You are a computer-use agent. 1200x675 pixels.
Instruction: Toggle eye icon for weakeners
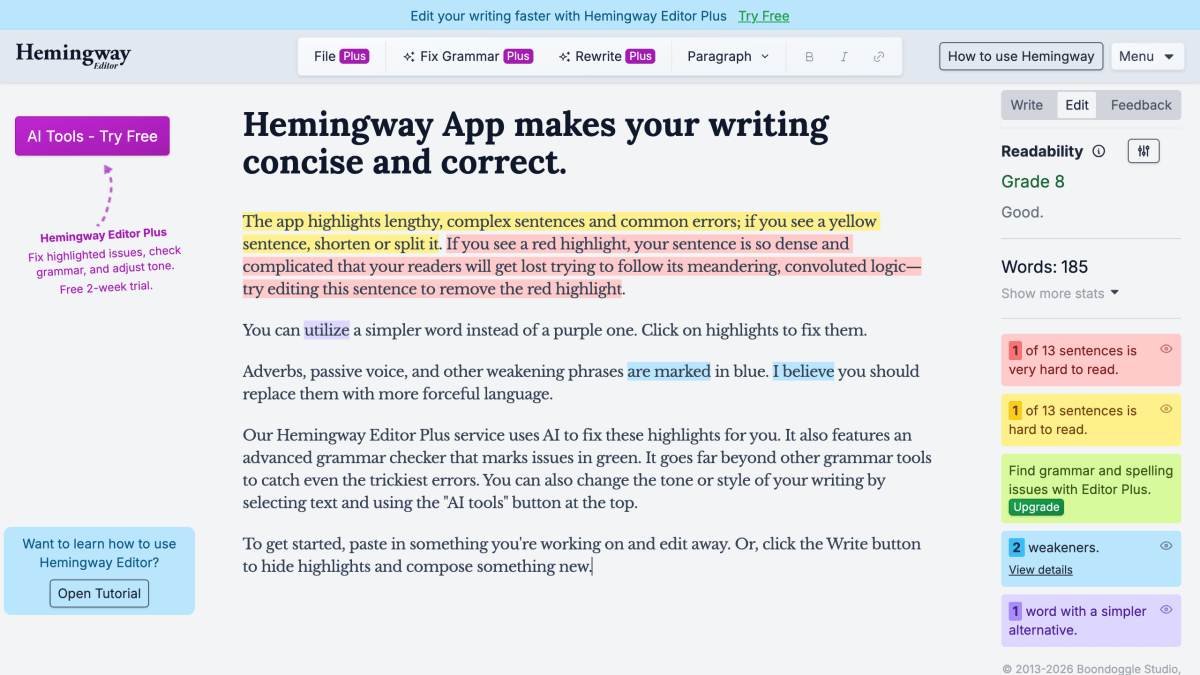point(1166,546)
